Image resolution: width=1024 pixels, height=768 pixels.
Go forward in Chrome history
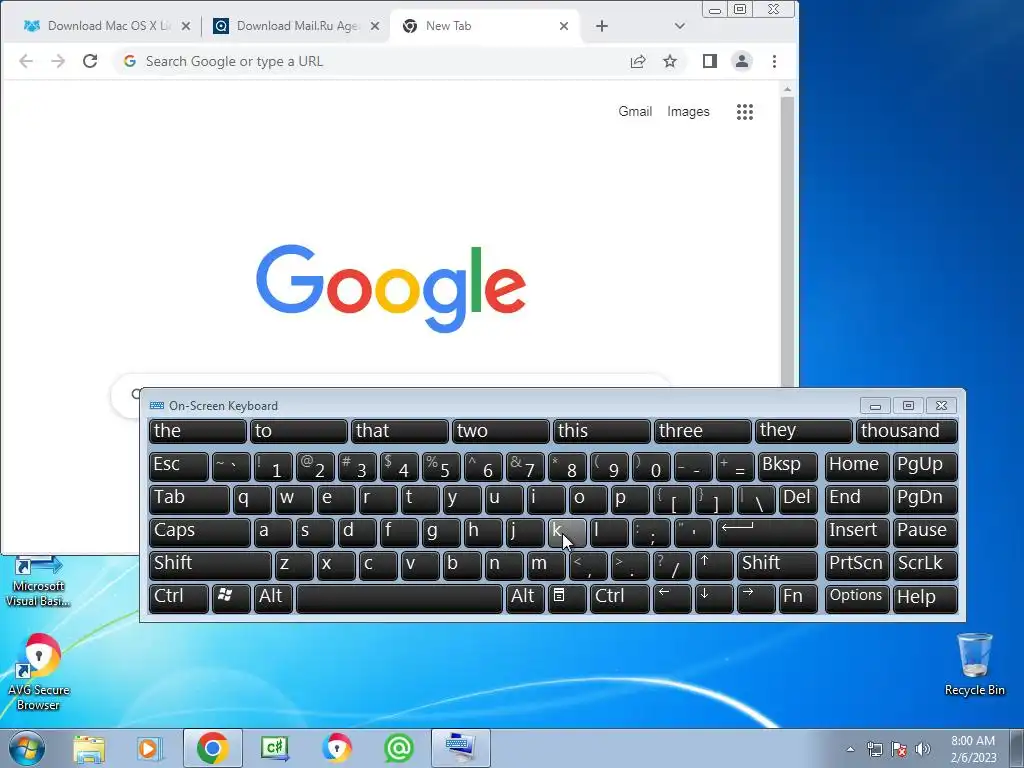(x=58, y=61)
